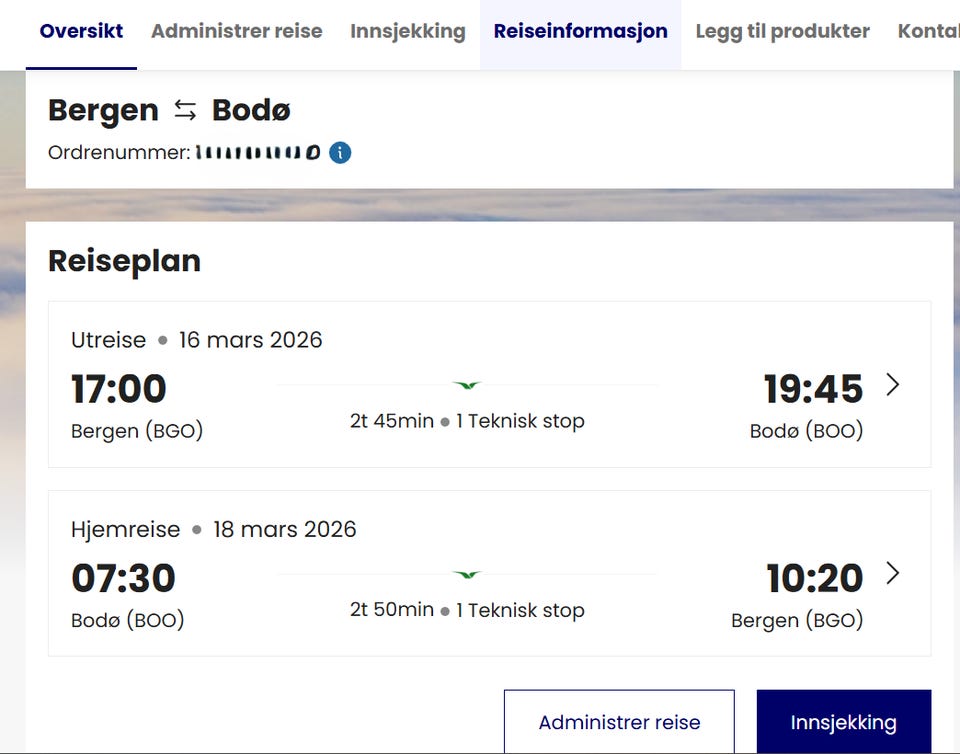Click the 17:00 departure time from Bergen

[119, 389]
